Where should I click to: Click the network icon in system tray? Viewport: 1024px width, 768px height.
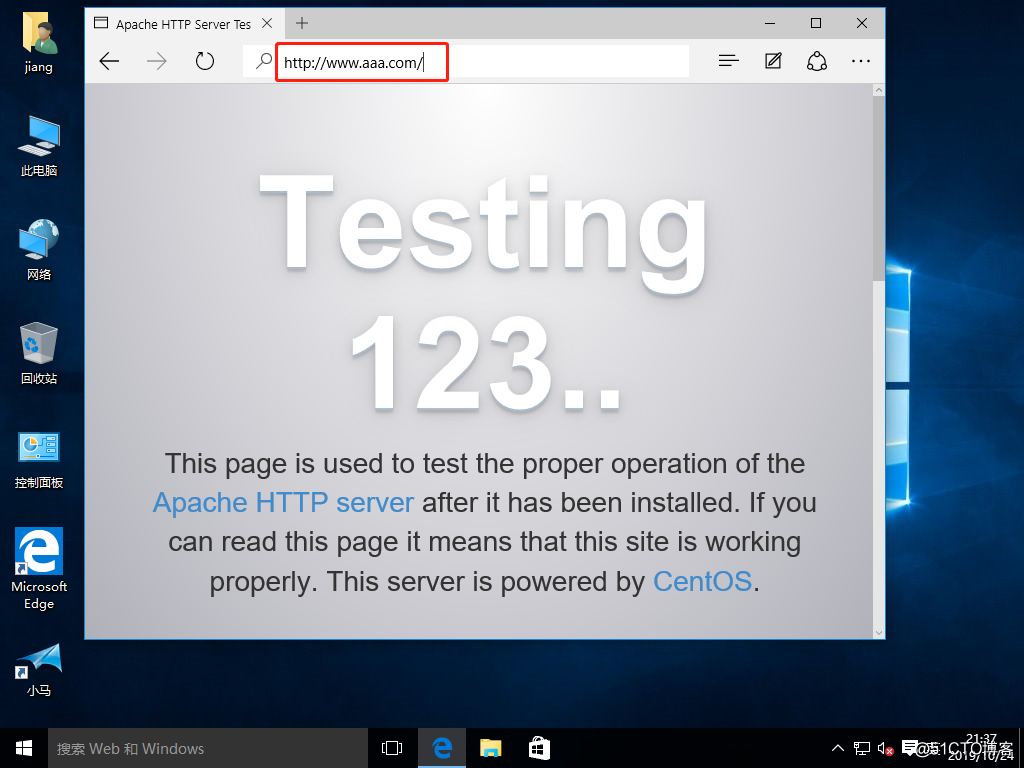point(862,748)
